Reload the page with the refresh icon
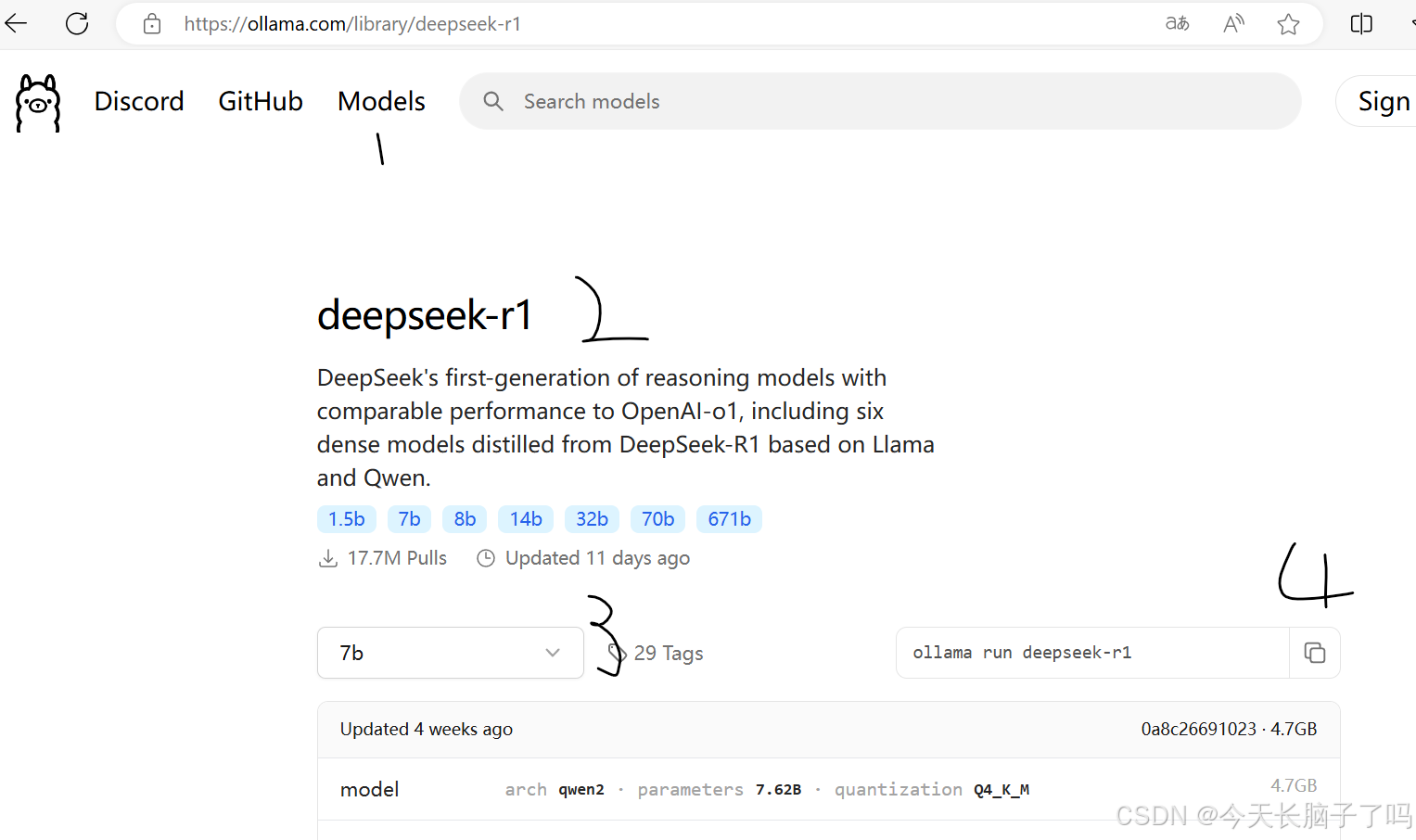 point(77,23)
